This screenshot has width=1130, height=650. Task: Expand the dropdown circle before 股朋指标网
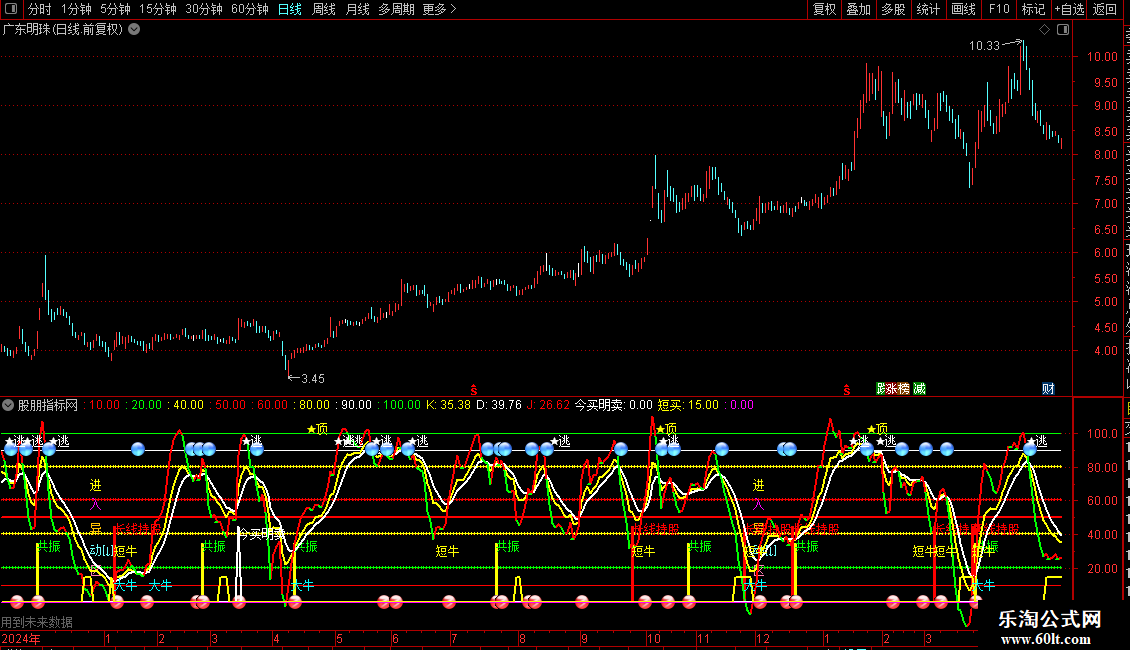click(8, 405)
